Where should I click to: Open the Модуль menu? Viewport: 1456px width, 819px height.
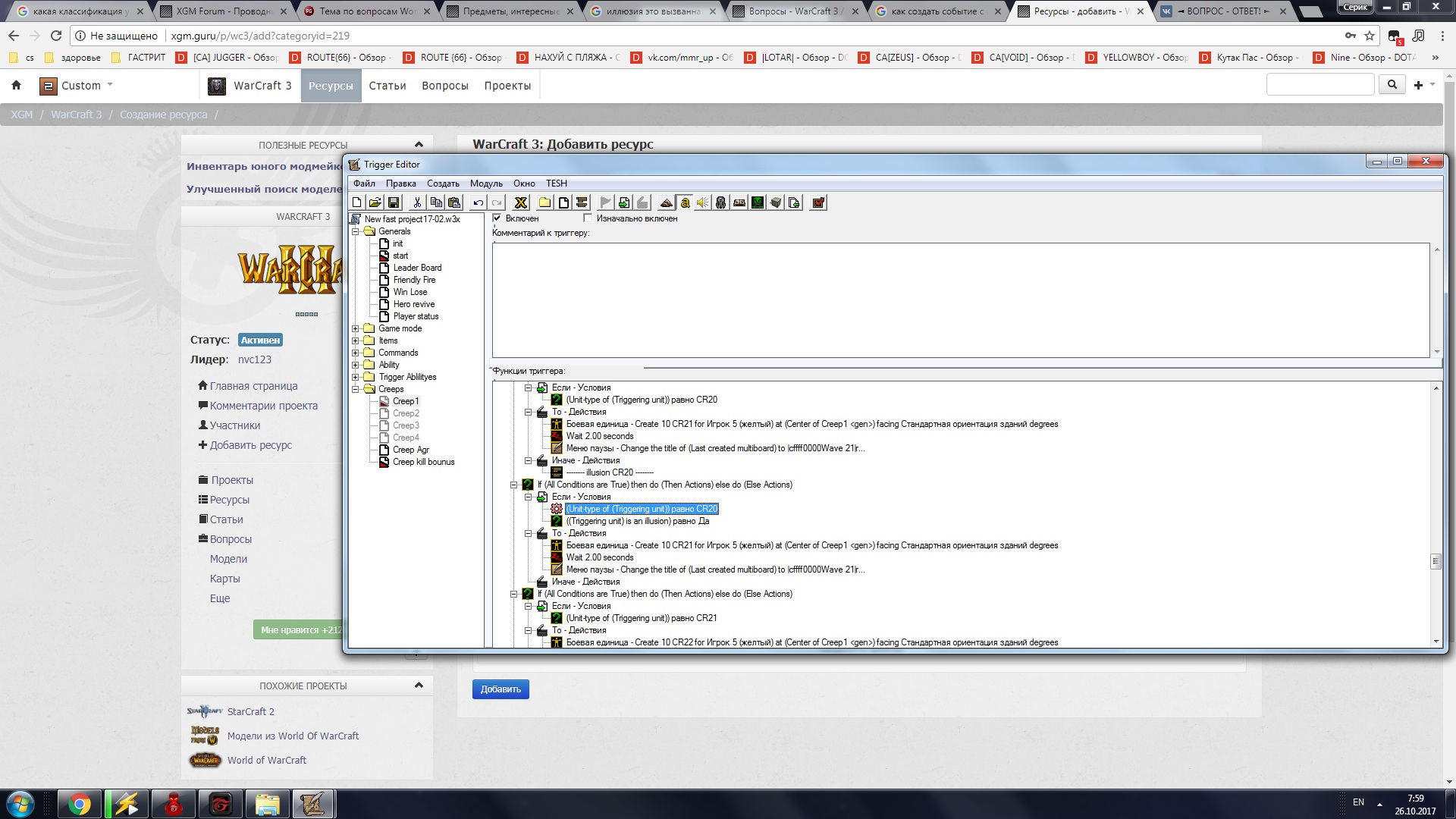(x=486, y=184)
